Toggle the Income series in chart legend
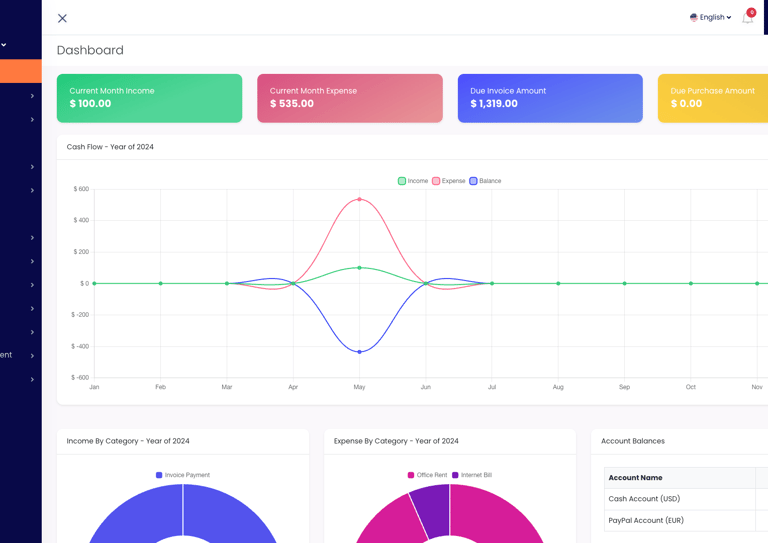Image resolution: width=768 pixels, height=543 pixels. point(413,181)
